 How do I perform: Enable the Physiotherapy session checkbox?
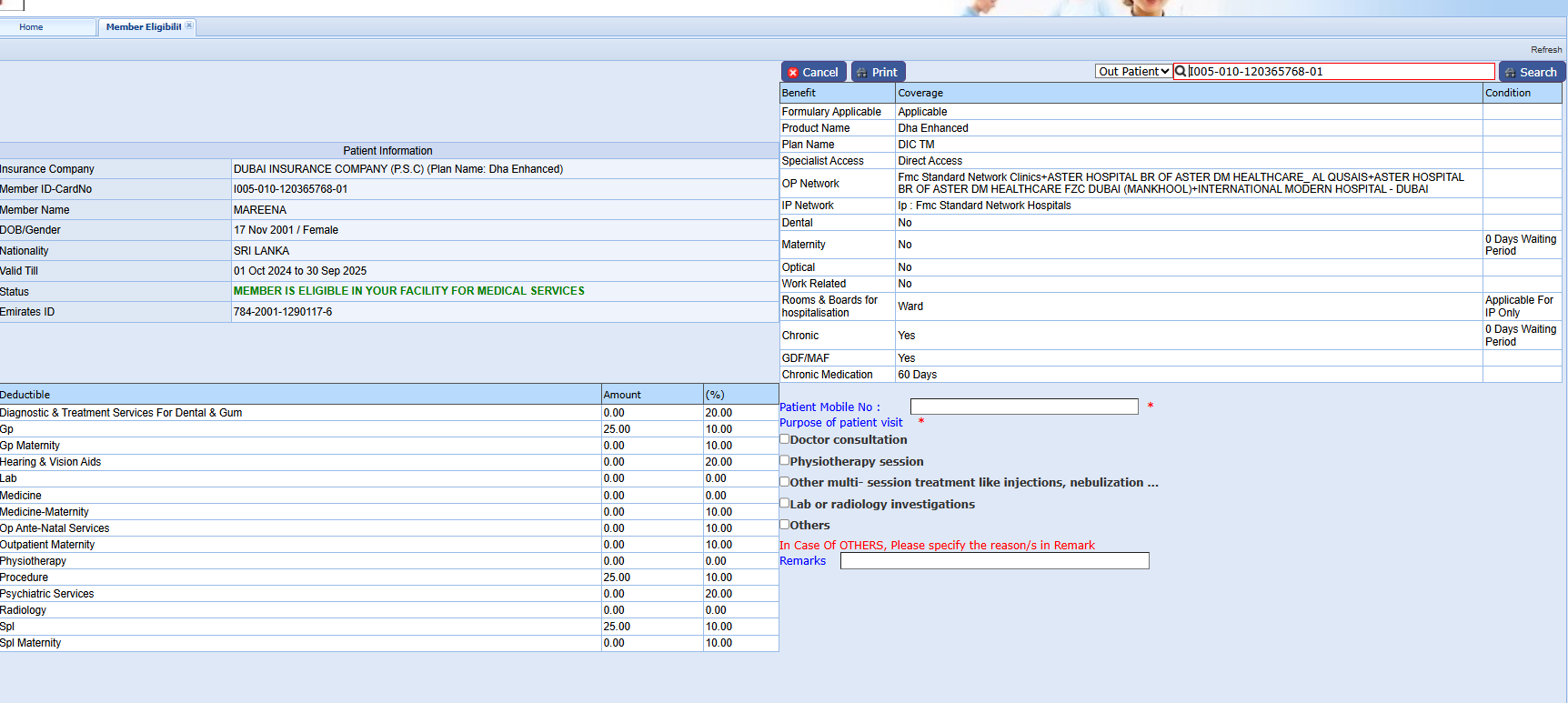point(784,460)
